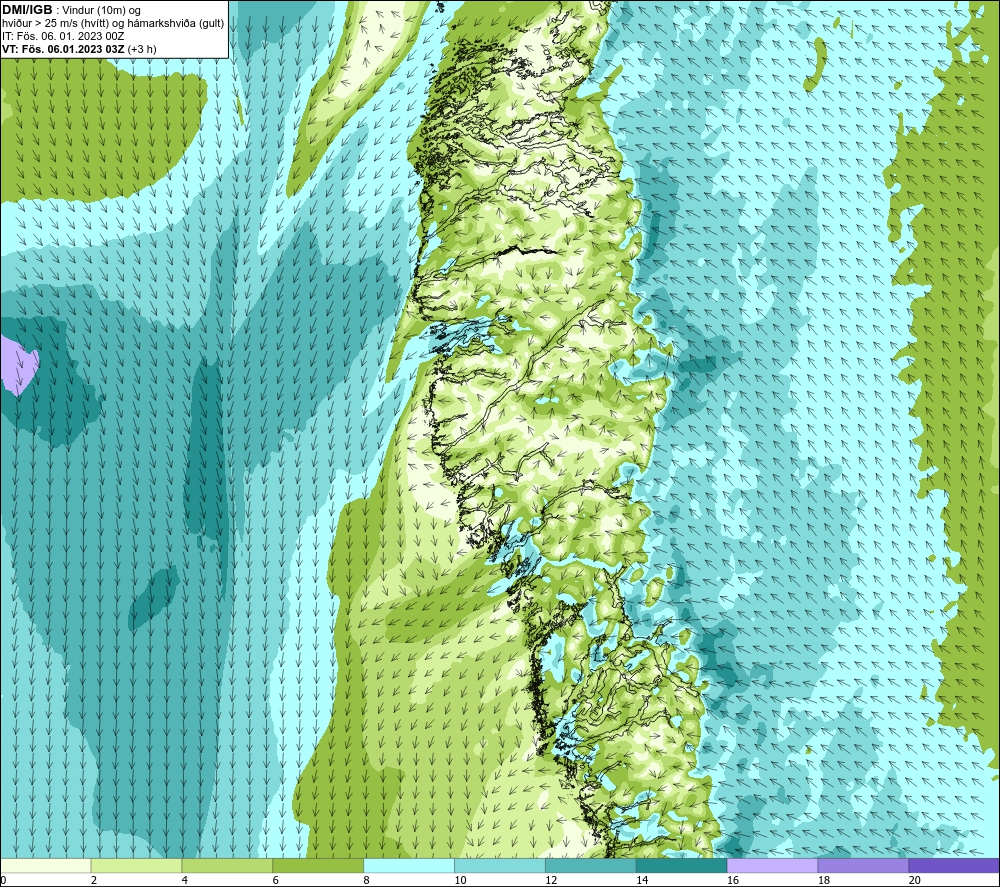
Task: Click the 18–20 m/s purple legend swatch
Action: (863, 865)
